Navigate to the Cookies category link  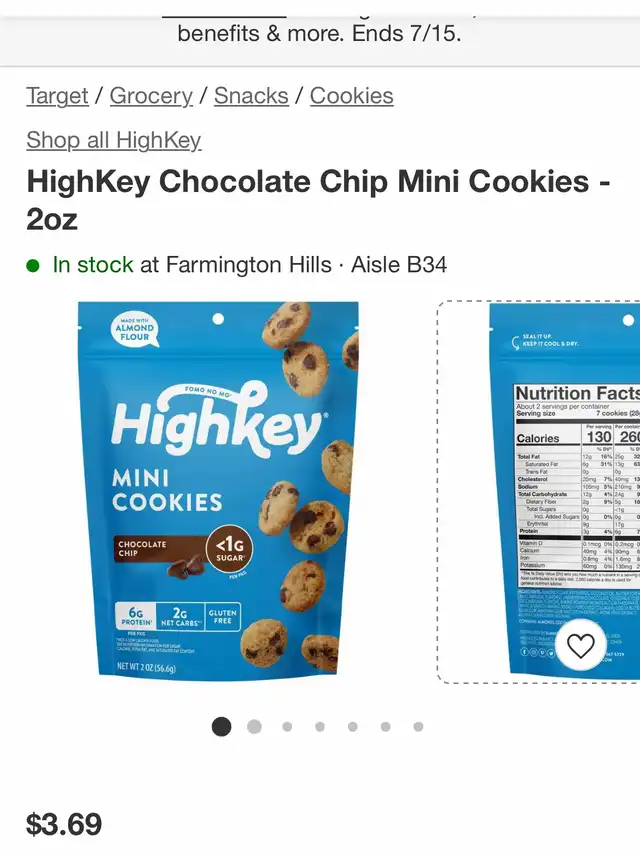pyautogui.click(x=352, y=96)
